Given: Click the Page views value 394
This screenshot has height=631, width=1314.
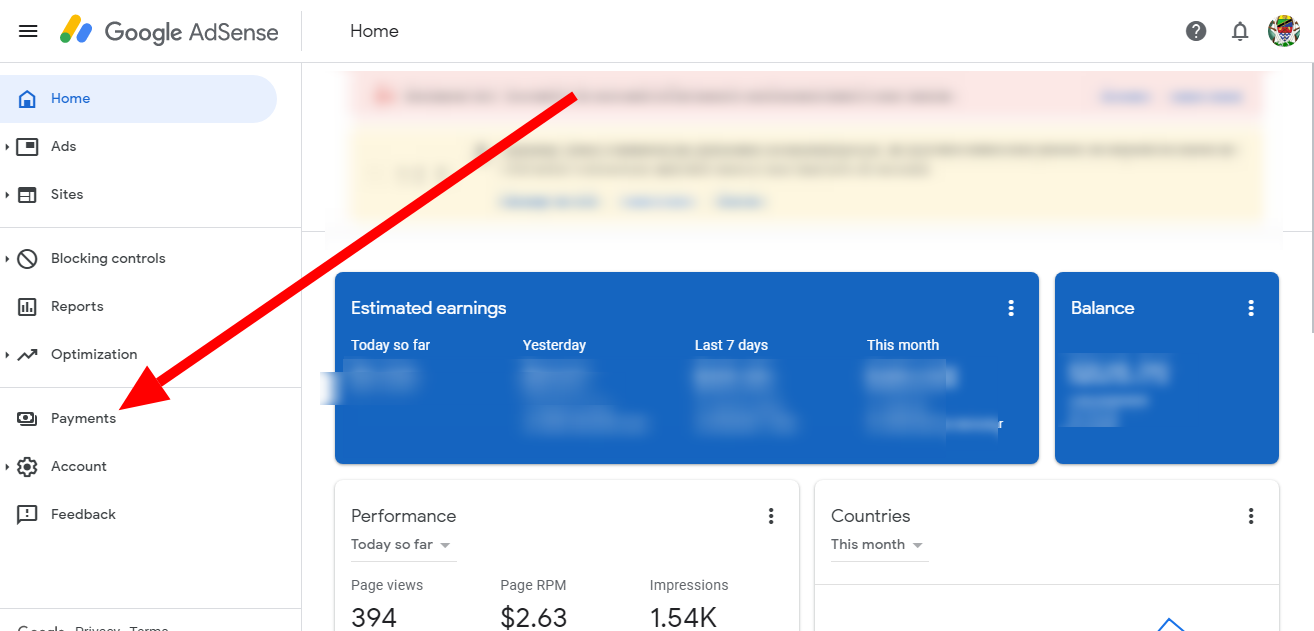Looking at the screenshot, I should click(x=374, y=618).
